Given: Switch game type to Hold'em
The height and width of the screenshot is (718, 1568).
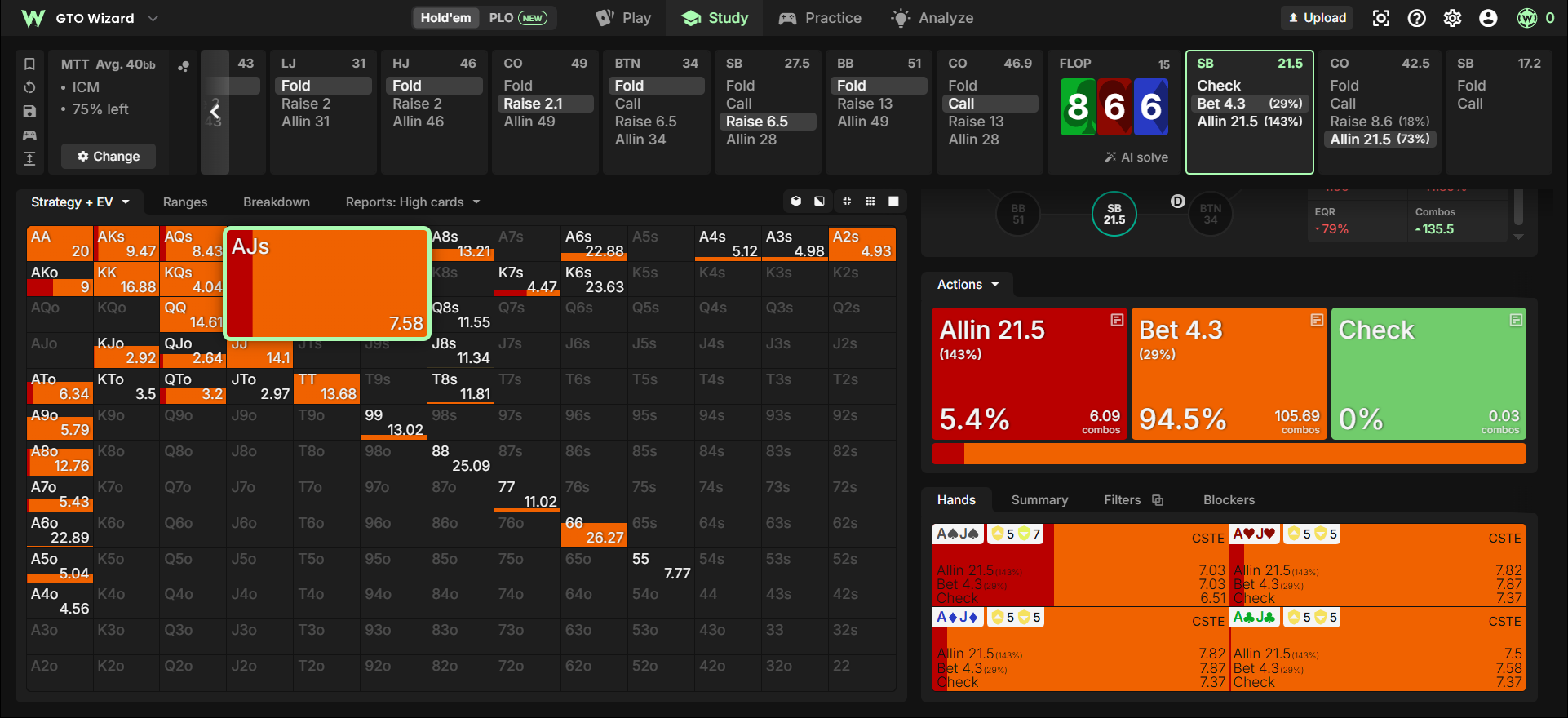Looking at the screenshot, I should pyautogui.click(x=446, y=18).
